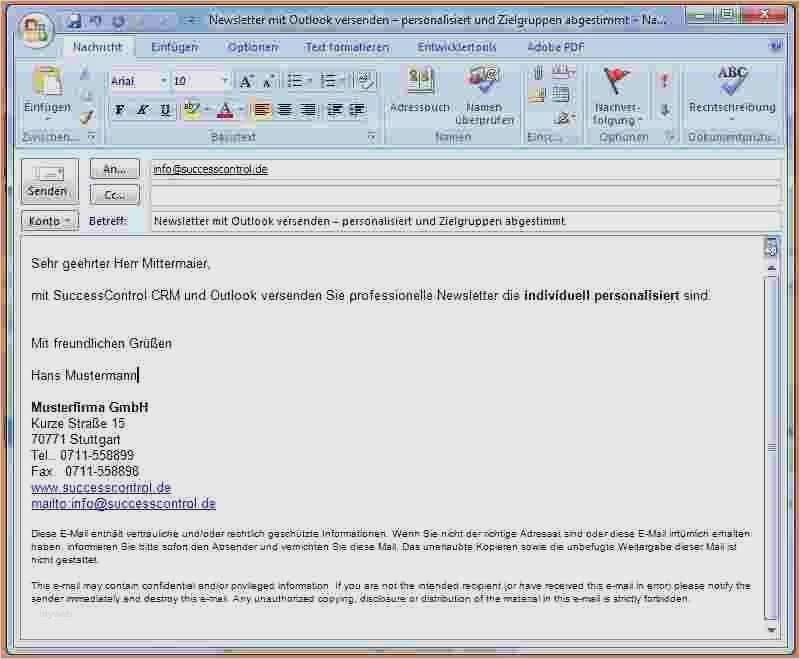The width and height of the screenshot is (800, 659).
Task: Toggle underline formatting
Action: [164, 110]
